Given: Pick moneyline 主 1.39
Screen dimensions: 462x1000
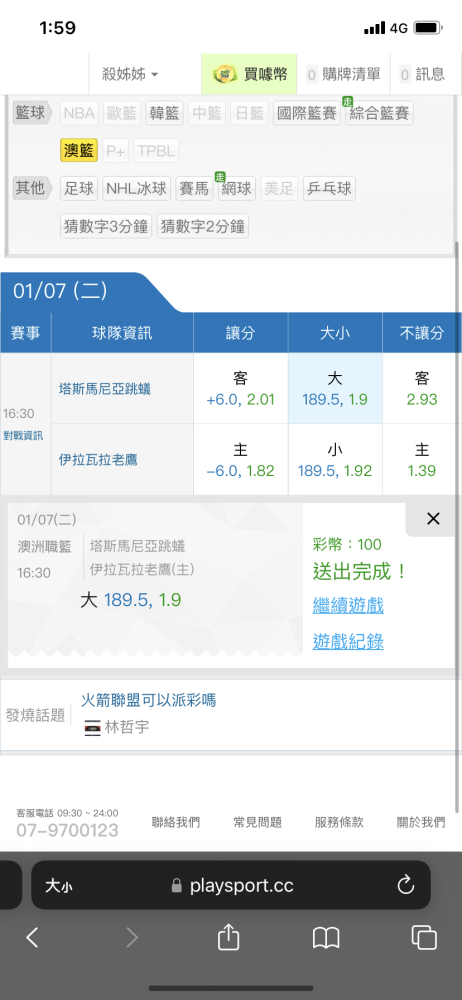Looking at the screenshot, I should (422, 460).
